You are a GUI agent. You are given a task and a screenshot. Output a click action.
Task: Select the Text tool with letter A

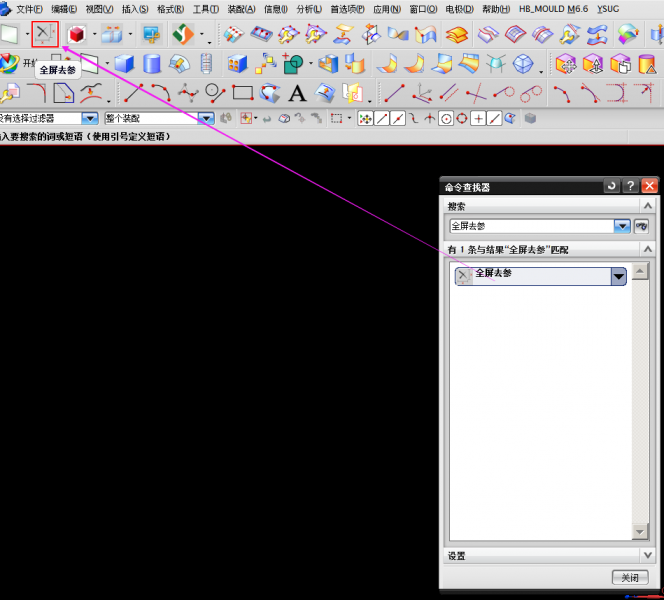297,93
